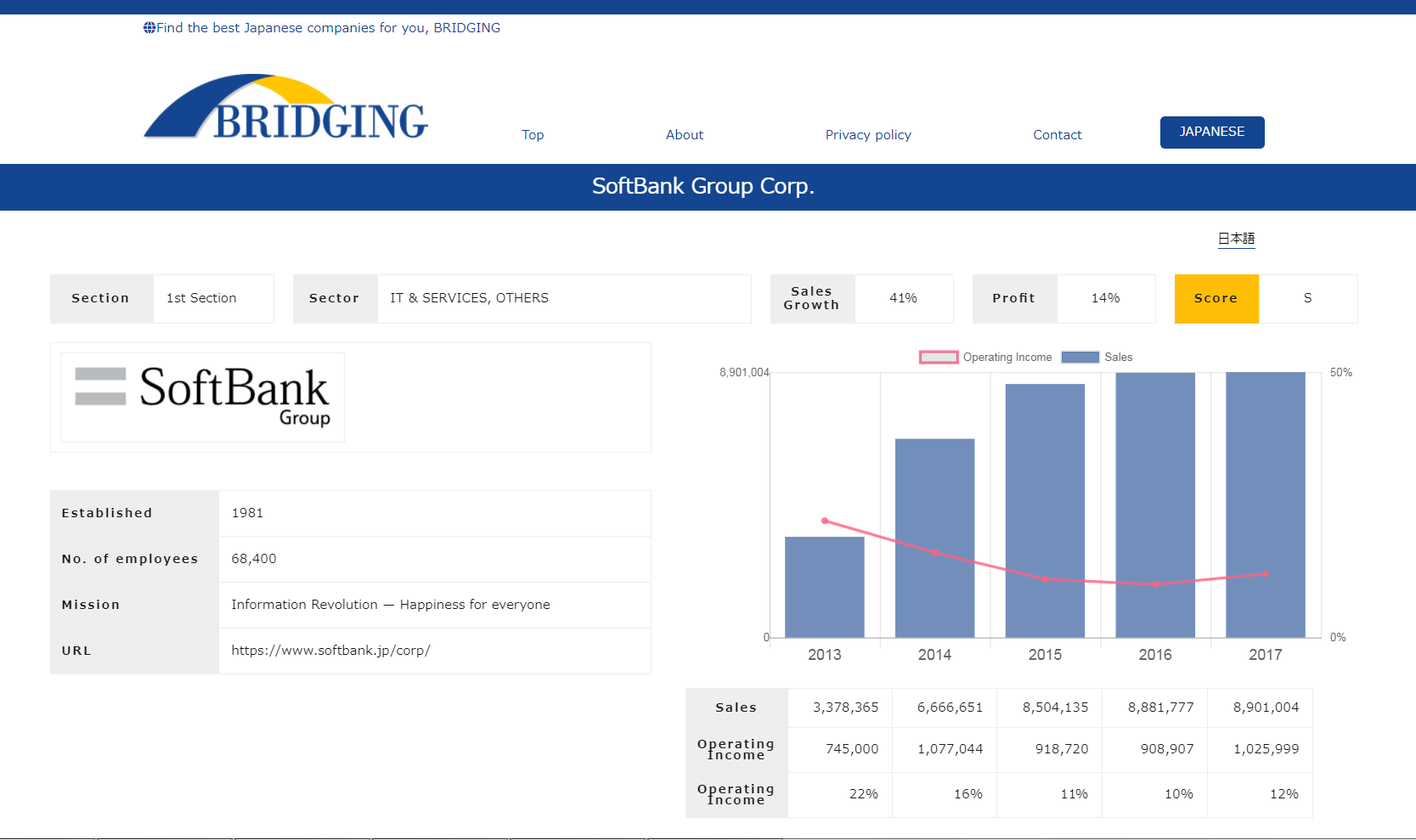Click the 日本語 language link
This screenshot has width=1416, height=840.
point(1237,239)
